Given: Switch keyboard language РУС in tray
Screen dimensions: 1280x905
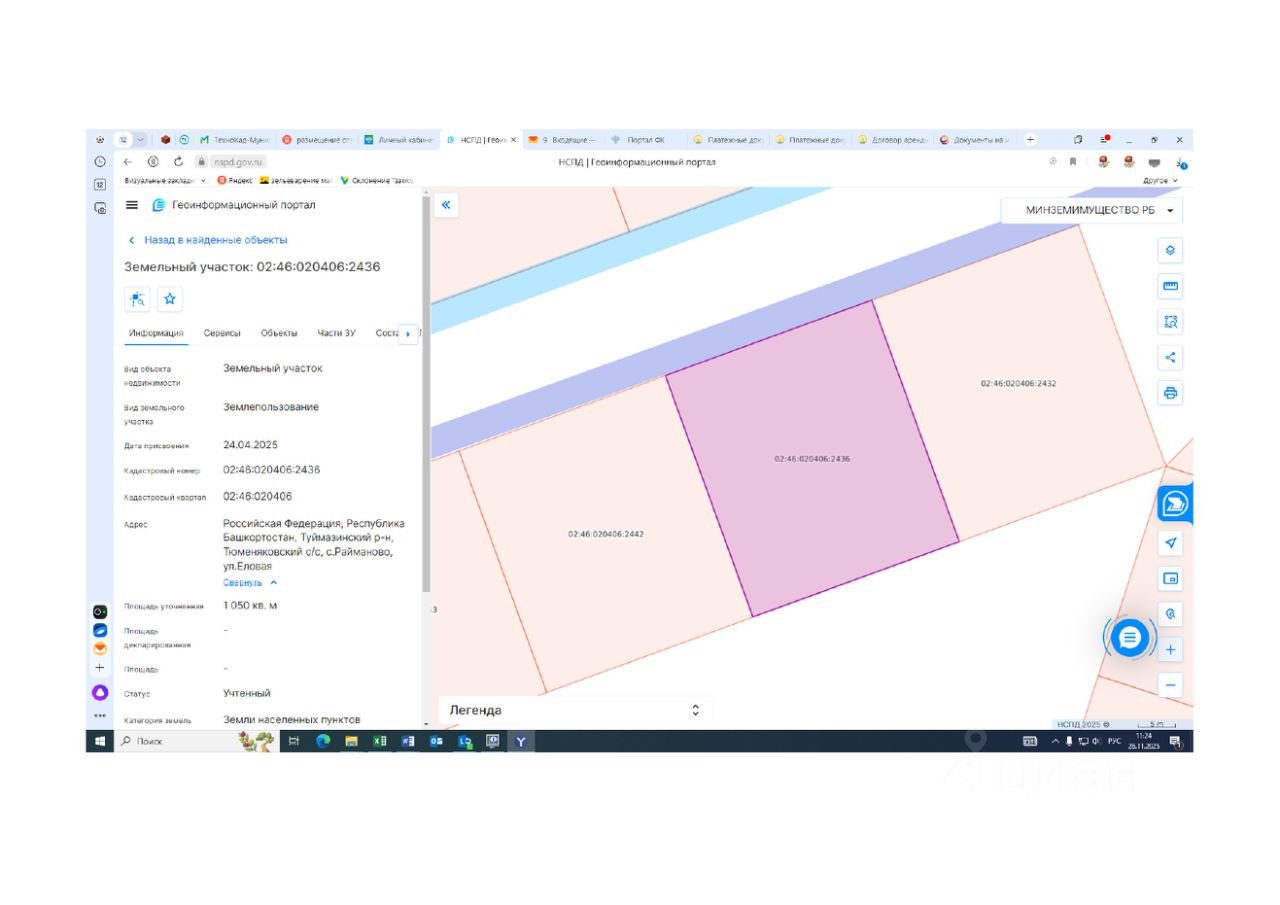Looking at the screenshot, I should tap(1114, 741).
